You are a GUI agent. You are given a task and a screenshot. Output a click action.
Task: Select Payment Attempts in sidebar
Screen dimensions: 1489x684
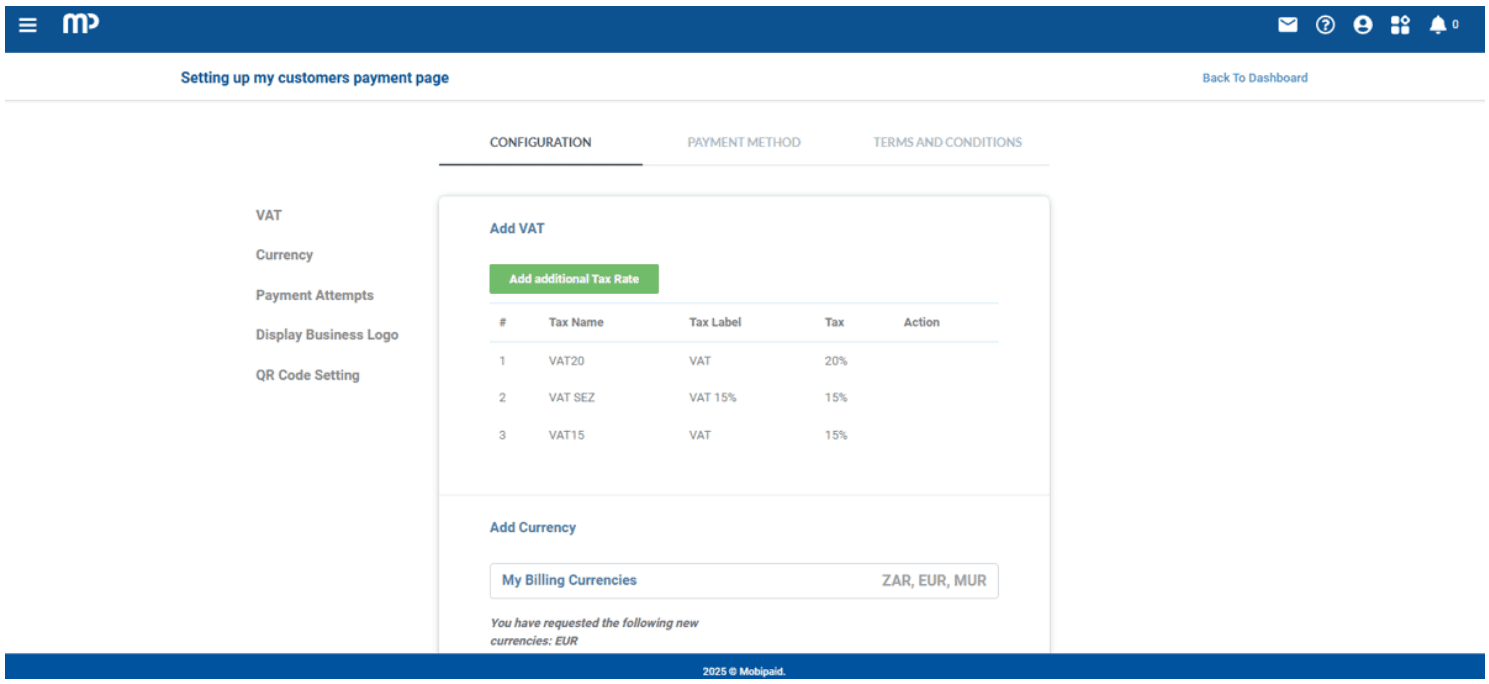click(314, 295)
